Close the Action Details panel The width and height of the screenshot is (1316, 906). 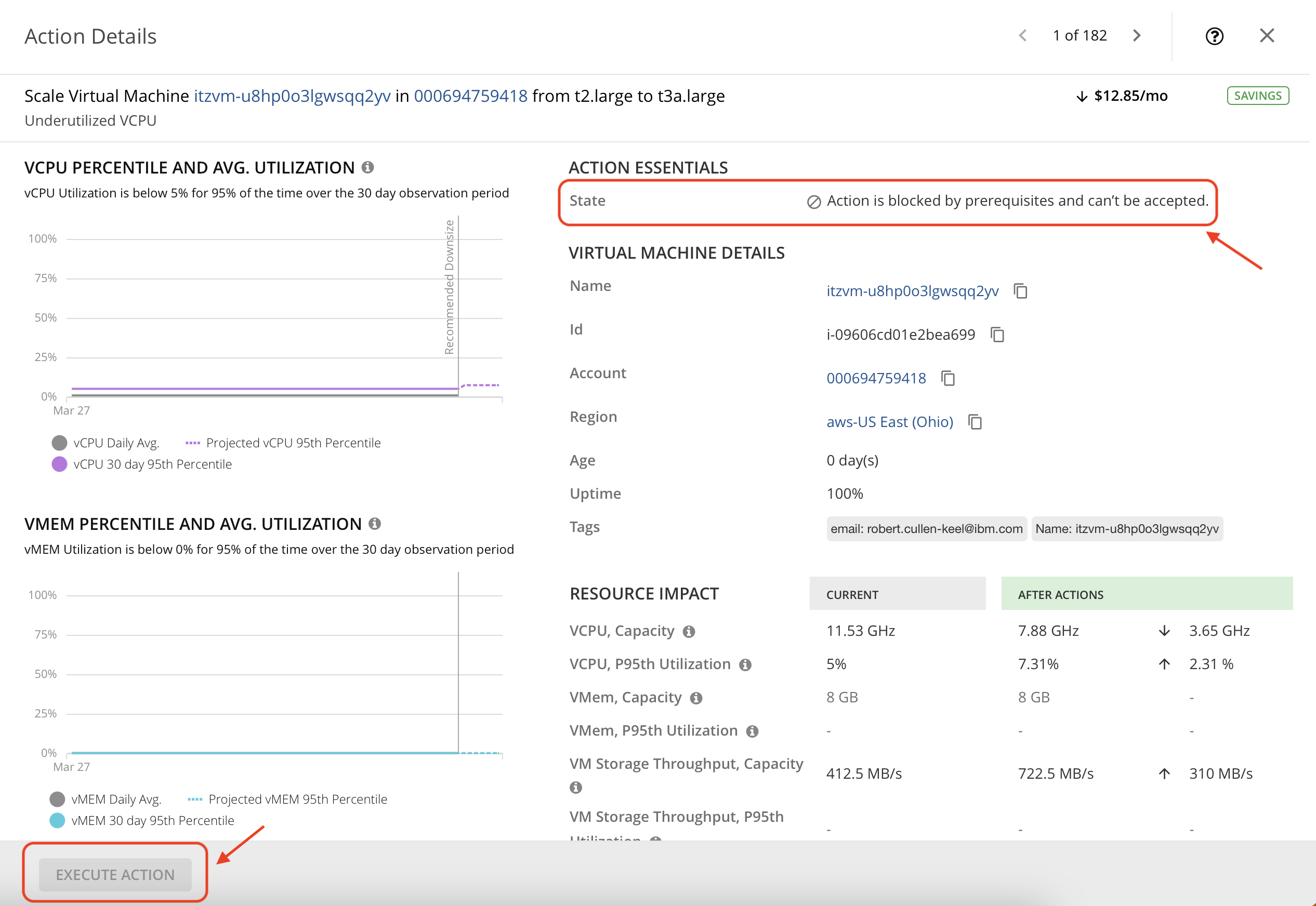click(x=1267, y=36)
